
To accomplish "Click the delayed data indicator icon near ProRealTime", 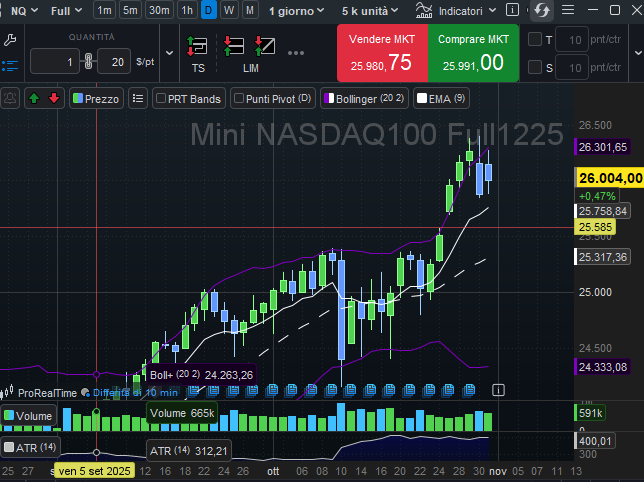I will click(x=85, y=393).
